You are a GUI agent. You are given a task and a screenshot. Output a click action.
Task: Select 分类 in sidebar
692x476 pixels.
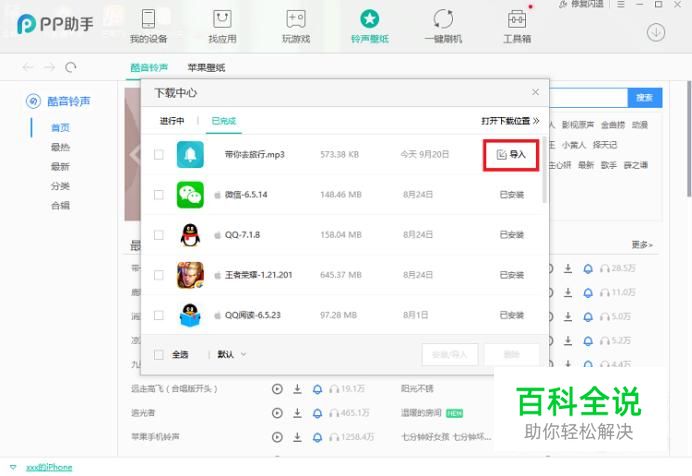(x=60, y=186)
